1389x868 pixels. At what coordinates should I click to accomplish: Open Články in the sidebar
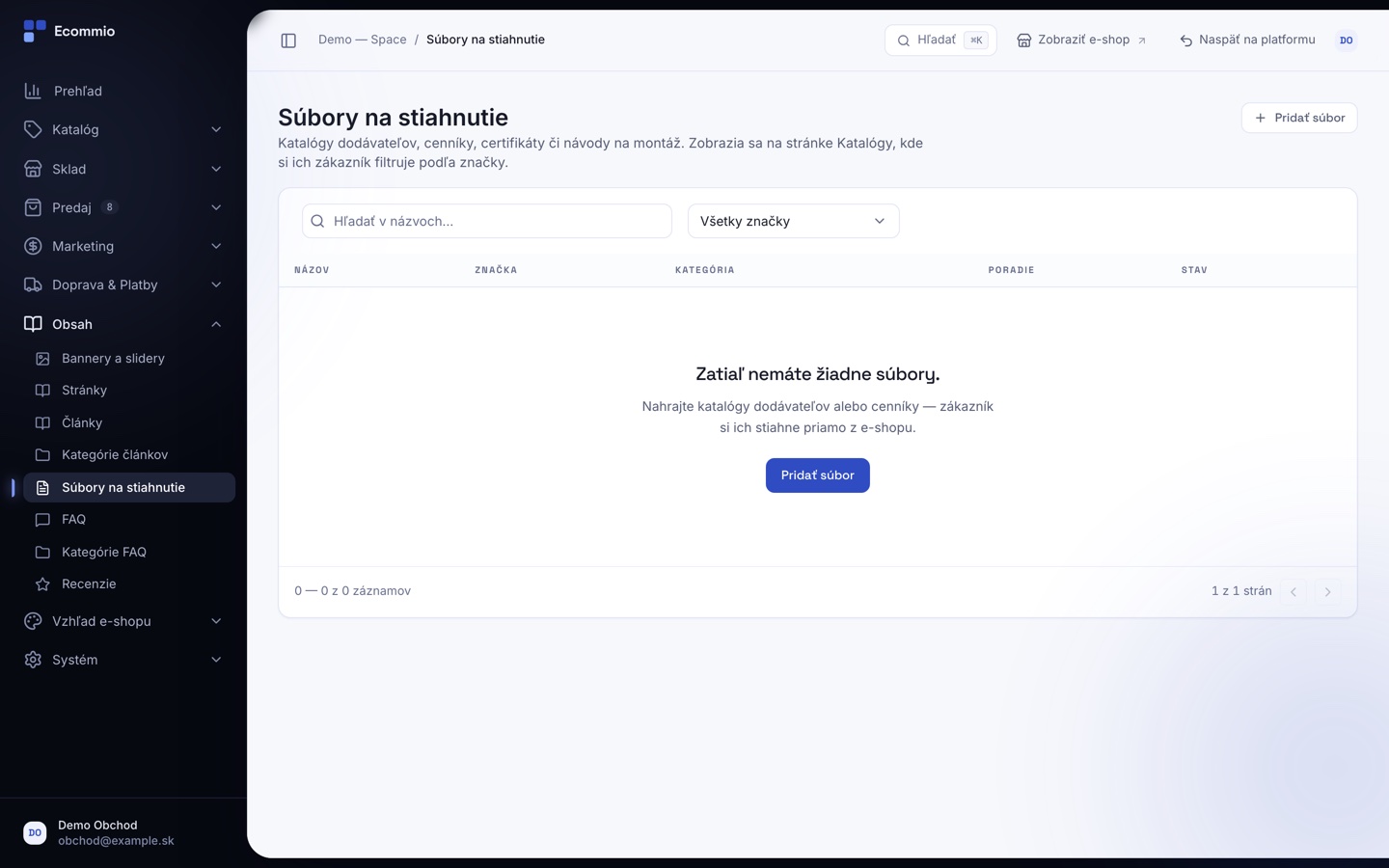[x=129, y=422]
